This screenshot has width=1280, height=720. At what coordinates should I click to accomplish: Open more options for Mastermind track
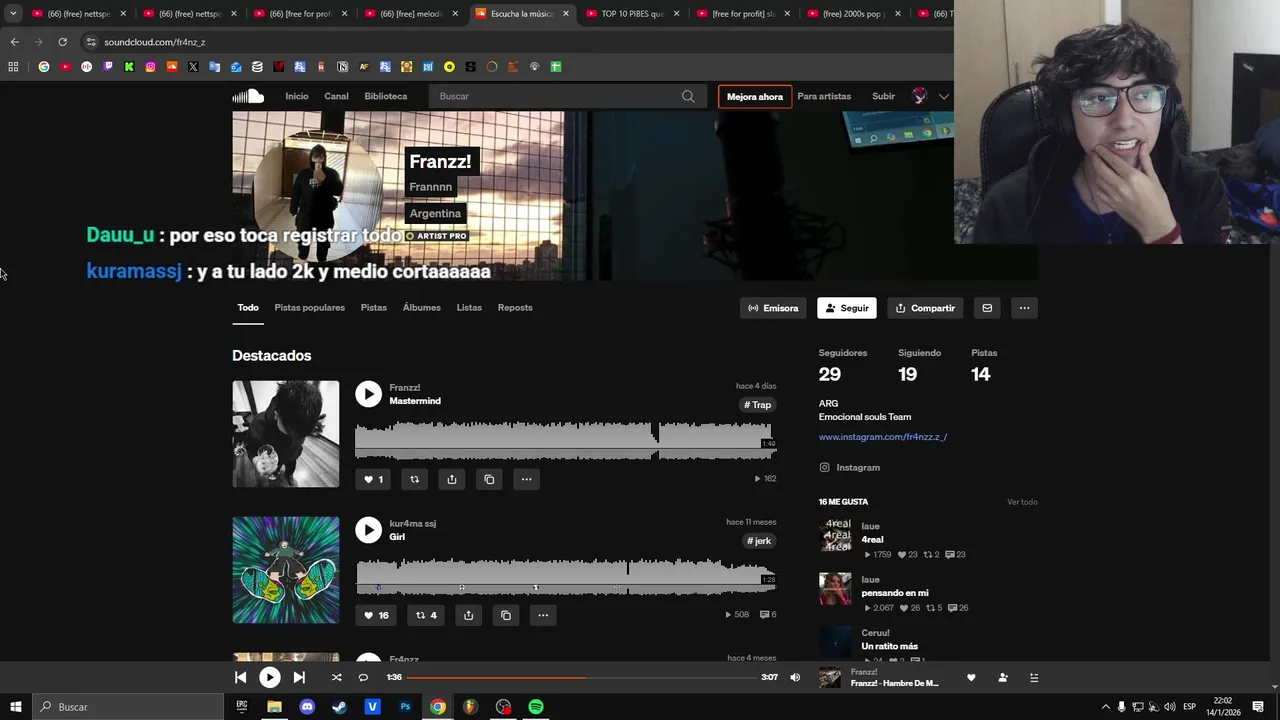tap(526, 479)
